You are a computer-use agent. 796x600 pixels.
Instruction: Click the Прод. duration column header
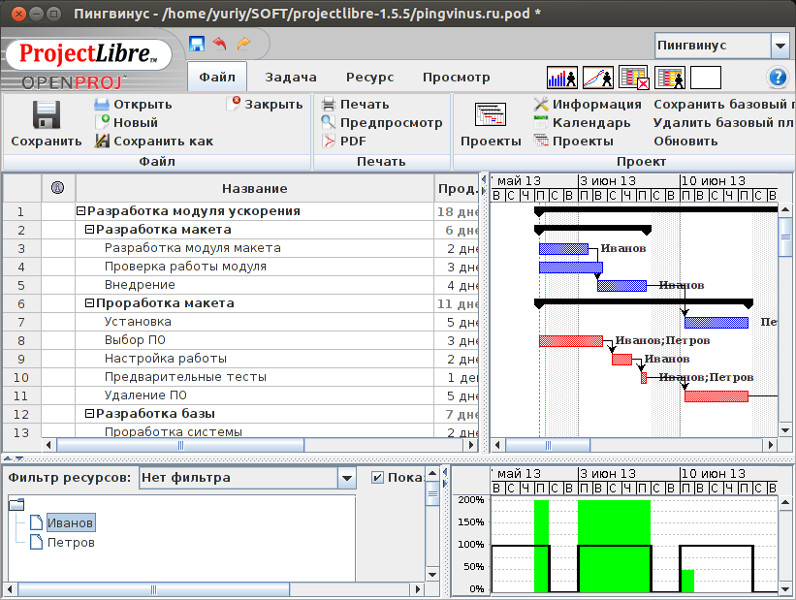click(457, 188)
